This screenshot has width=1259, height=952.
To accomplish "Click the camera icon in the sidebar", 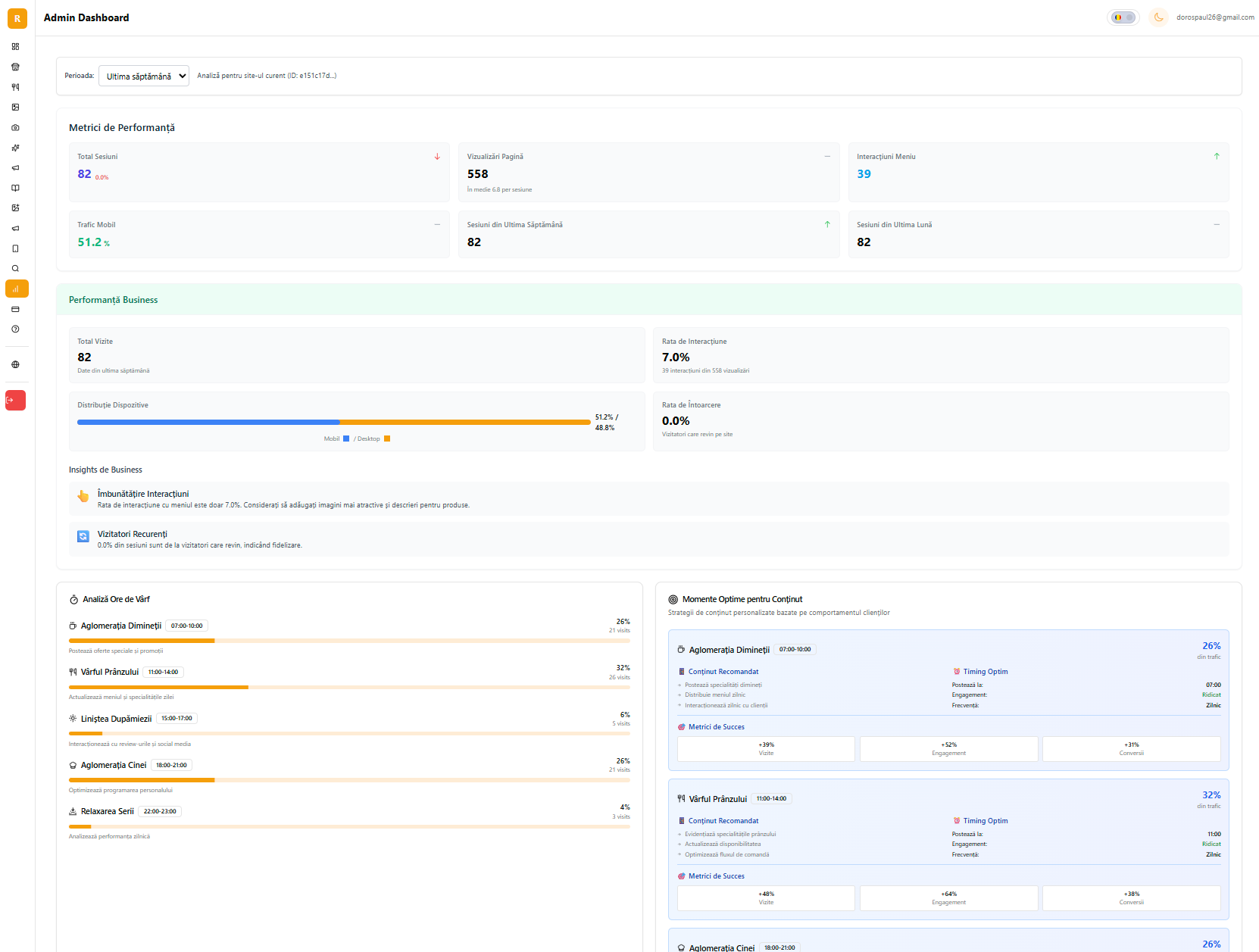I will click(x=15, y=127).
